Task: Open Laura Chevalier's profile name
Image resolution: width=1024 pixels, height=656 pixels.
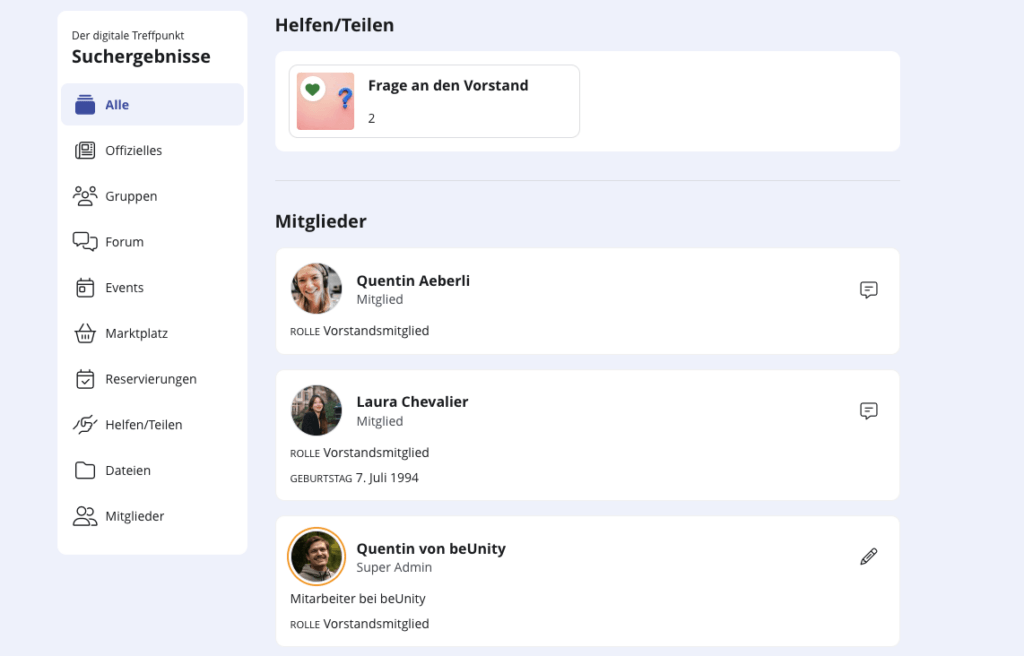Action: (x=412, y=402)
